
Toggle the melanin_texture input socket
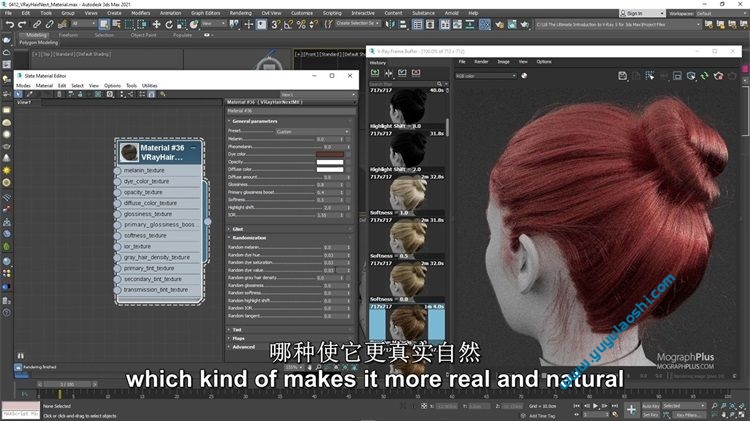(x=118, y=171)
